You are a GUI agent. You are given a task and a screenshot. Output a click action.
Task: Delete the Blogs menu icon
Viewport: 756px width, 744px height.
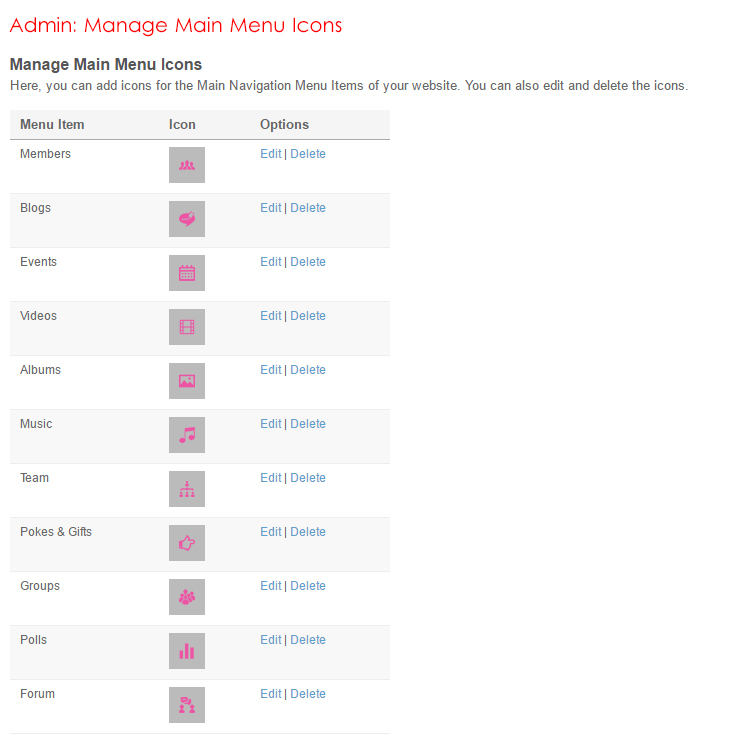[x=308, y=208]
